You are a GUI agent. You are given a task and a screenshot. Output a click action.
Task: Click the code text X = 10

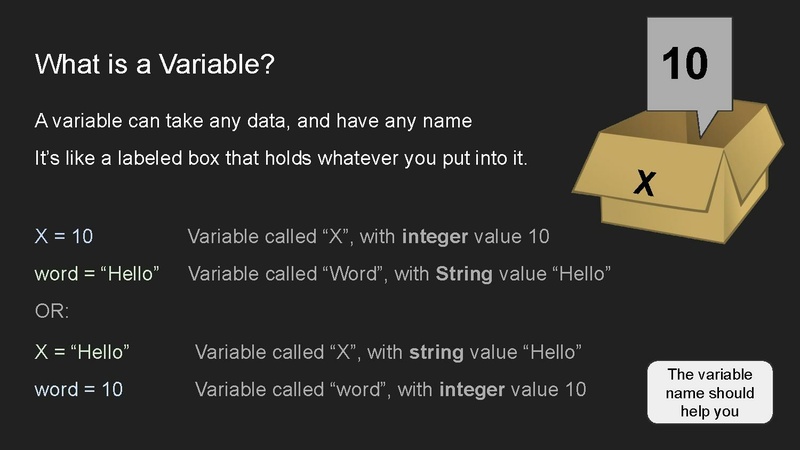64,237
